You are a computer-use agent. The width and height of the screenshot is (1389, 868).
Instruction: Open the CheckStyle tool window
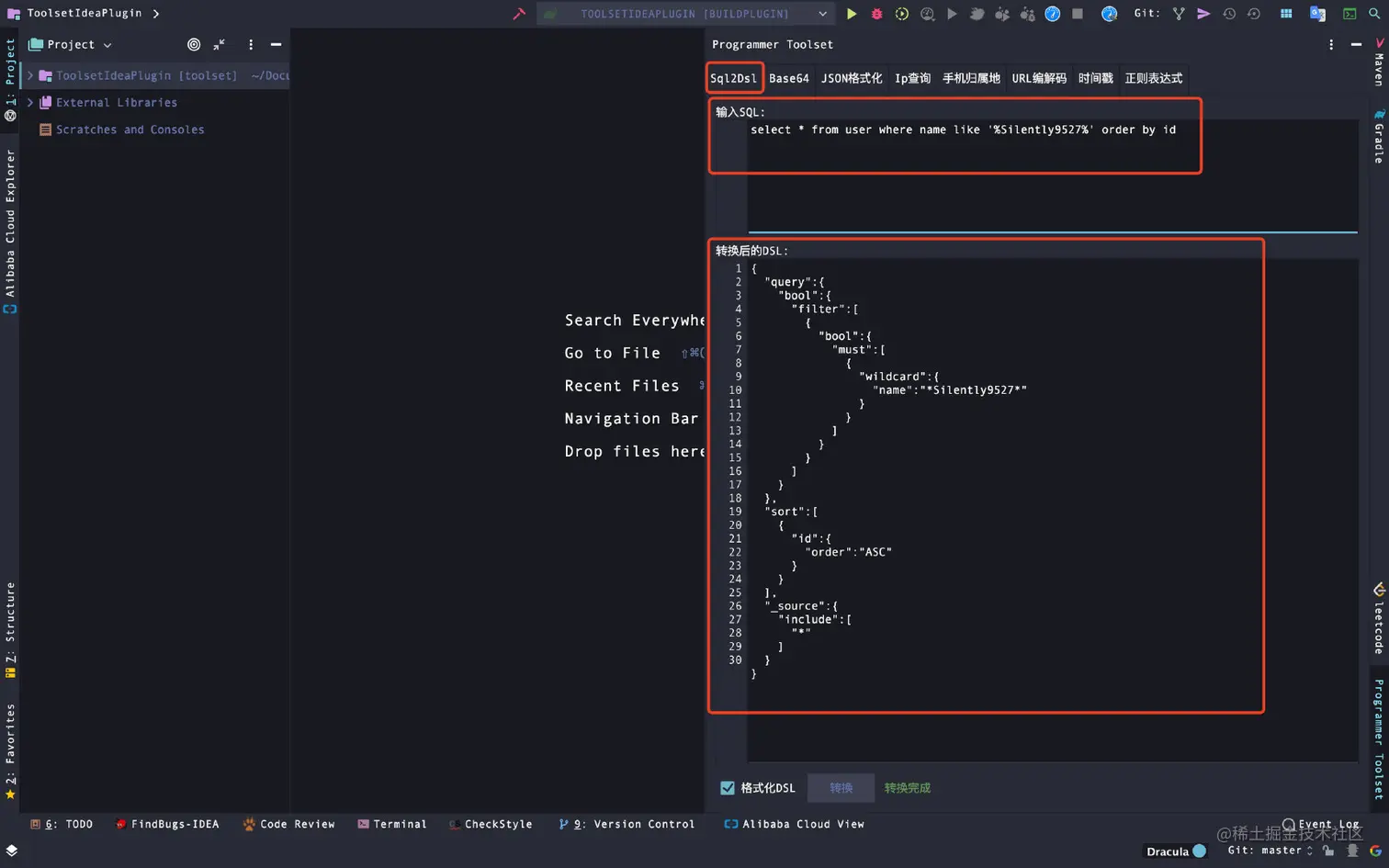pos(491,825)
